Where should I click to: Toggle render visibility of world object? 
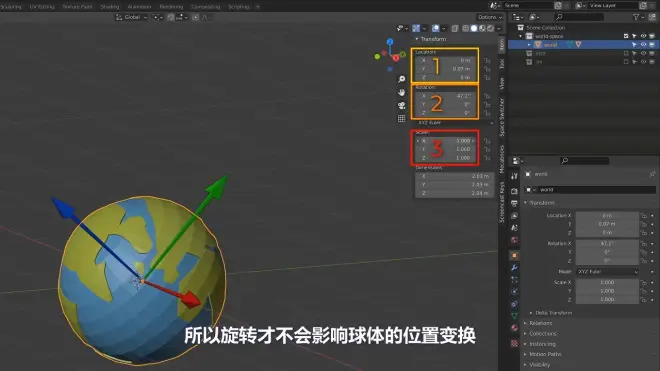point(652,45)
